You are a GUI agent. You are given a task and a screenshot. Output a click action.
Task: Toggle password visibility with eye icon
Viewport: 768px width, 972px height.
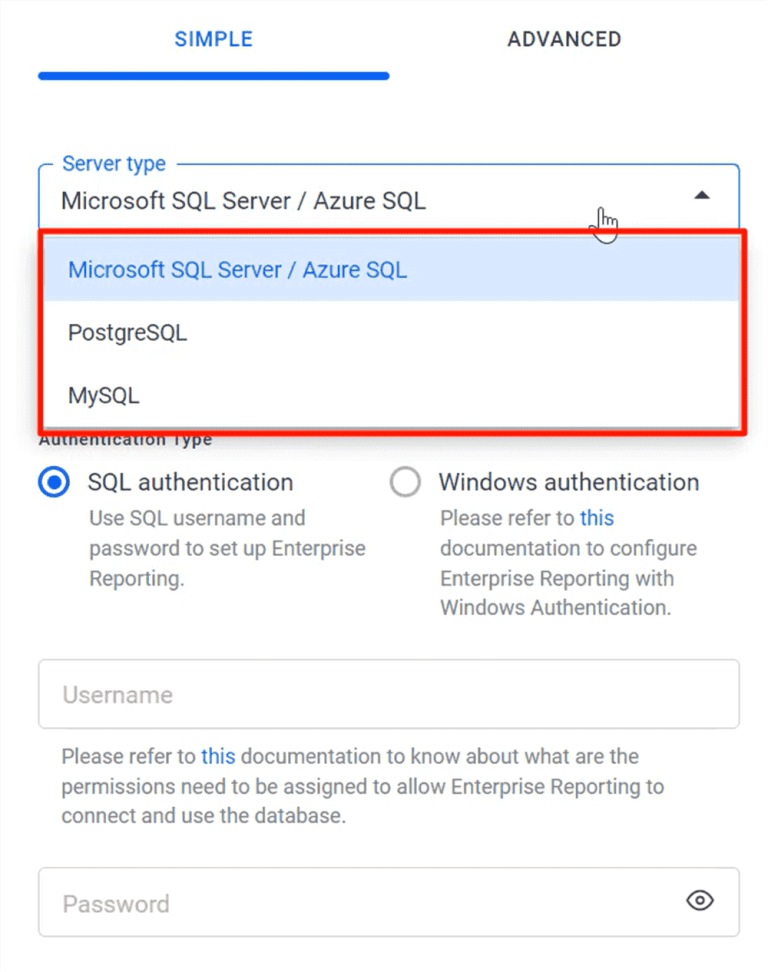click(x=700, y=900)
